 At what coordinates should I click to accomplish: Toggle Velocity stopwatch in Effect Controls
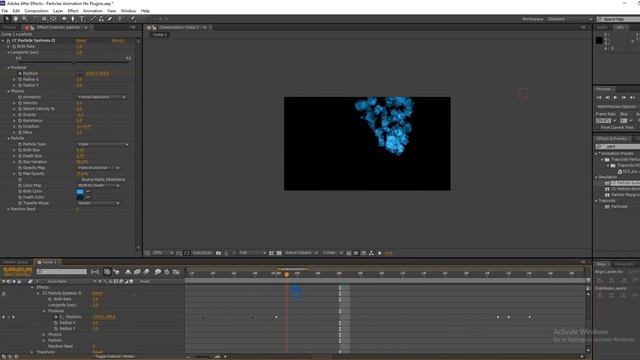(20, 103)
